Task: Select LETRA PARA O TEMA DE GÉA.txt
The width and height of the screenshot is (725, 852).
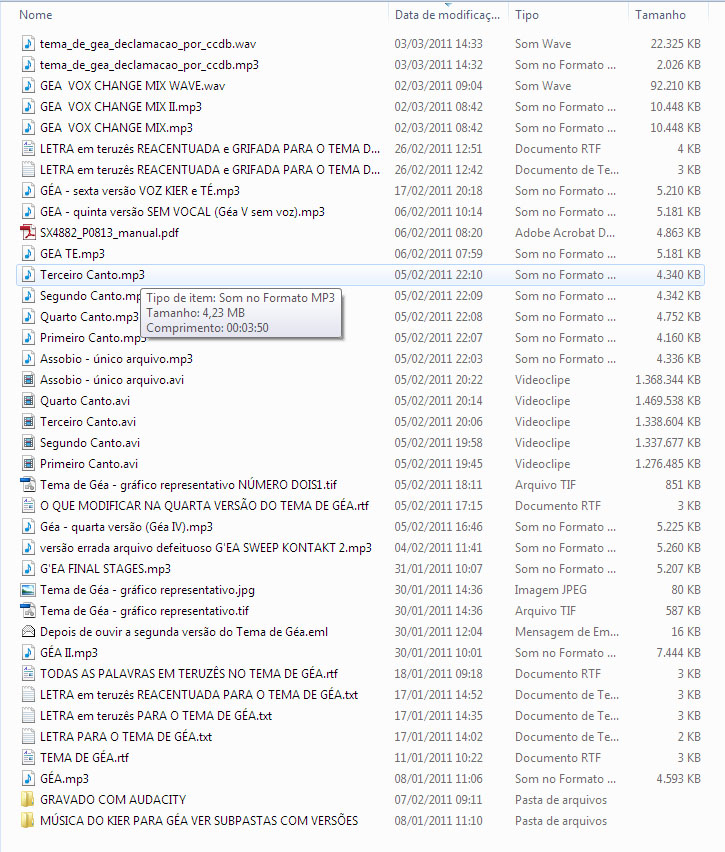Action: (x=125, y=737)
